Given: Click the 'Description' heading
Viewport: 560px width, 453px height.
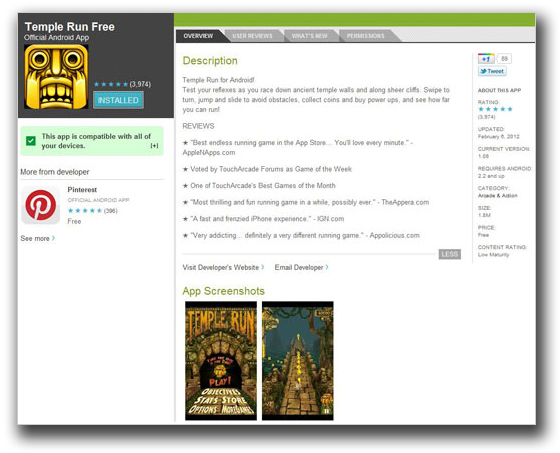Looking at the screenshot, I should click(210, 61).
